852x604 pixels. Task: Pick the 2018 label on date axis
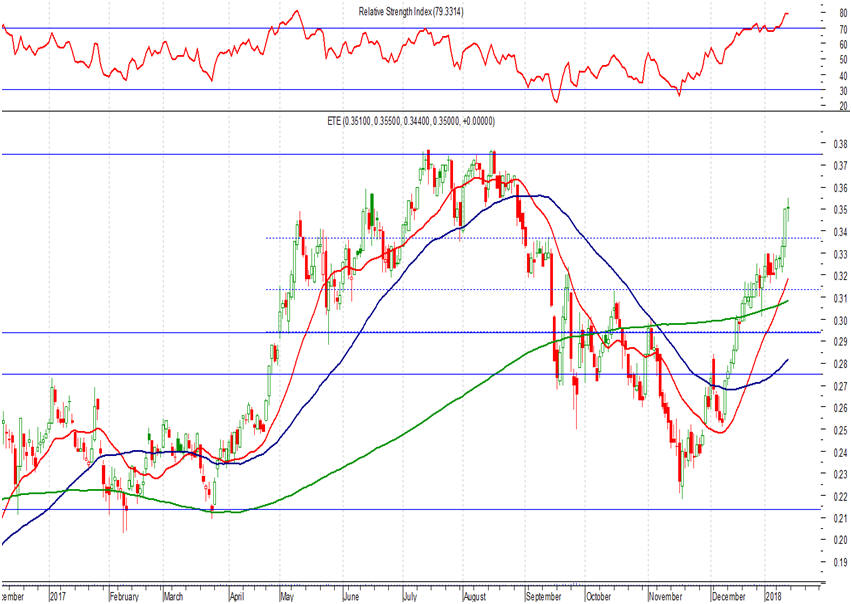click(773, 596)
